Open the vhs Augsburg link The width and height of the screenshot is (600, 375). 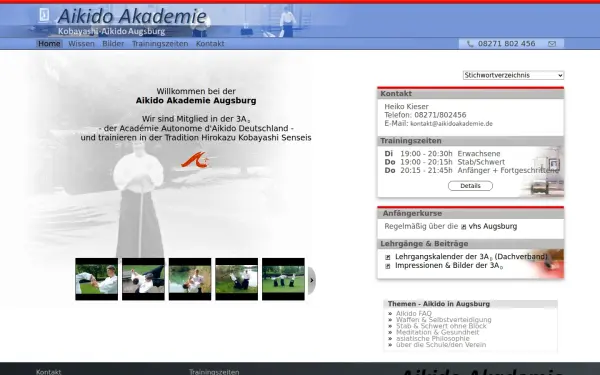tap(493, 226)
